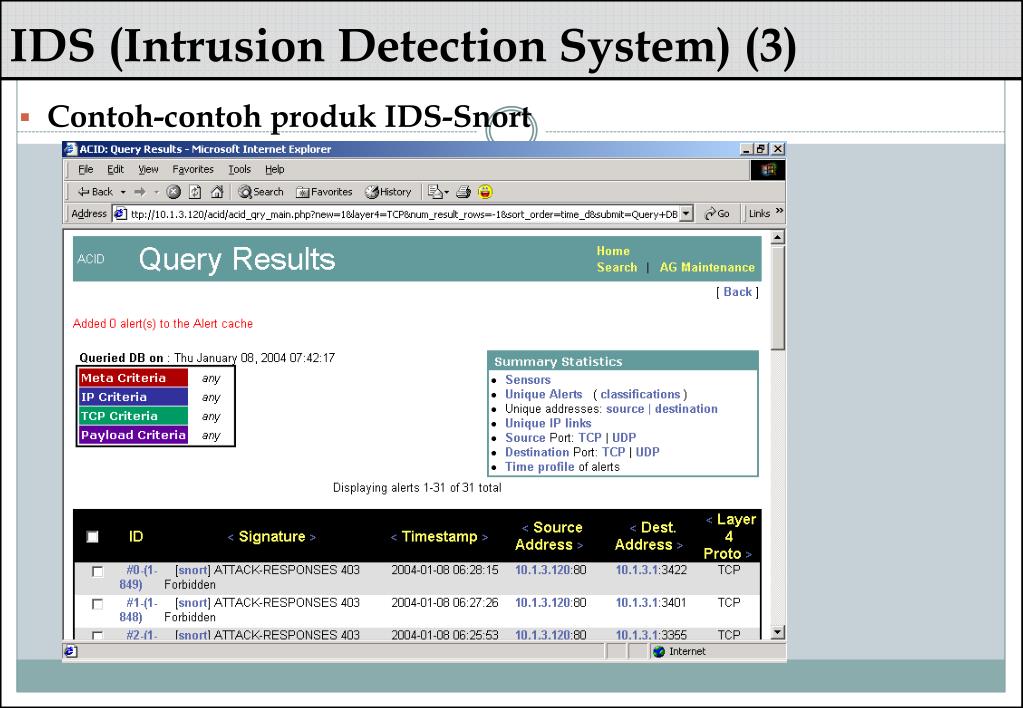The height and width of the screenshot is (708, 1023).
Task: Sort Source Address ascending with left arrow
Action: click(x=525, y=528)
